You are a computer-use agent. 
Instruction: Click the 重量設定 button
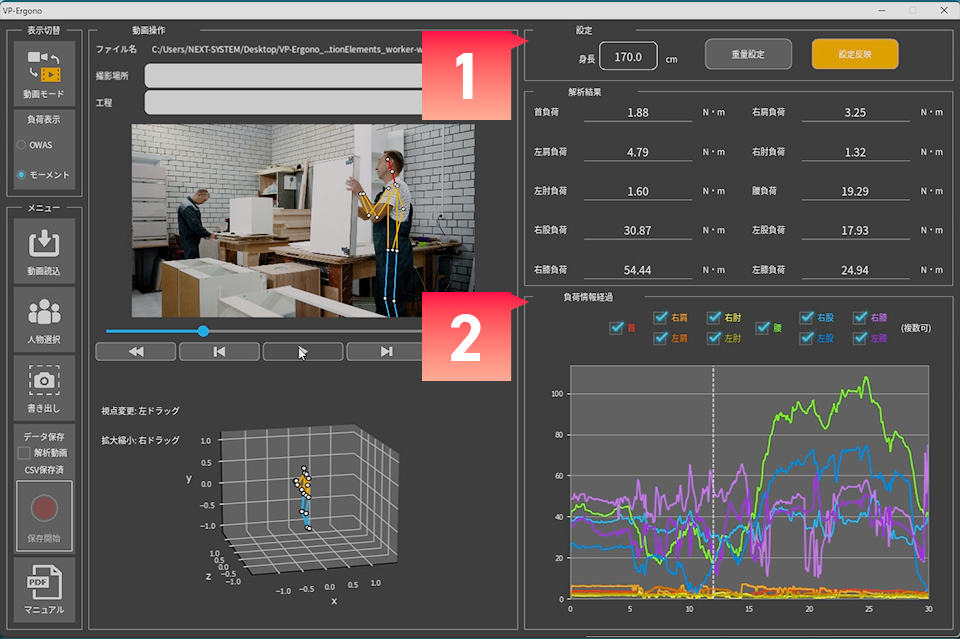click(x=749, y=54)
